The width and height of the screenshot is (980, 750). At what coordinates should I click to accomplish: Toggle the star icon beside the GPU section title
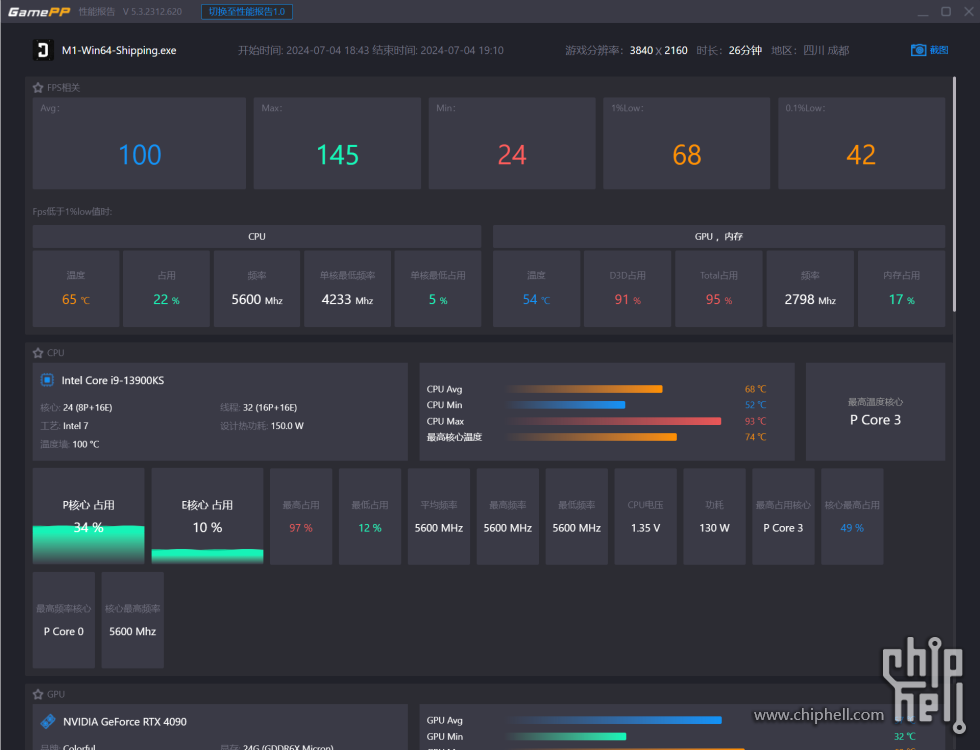pos(38,694)
